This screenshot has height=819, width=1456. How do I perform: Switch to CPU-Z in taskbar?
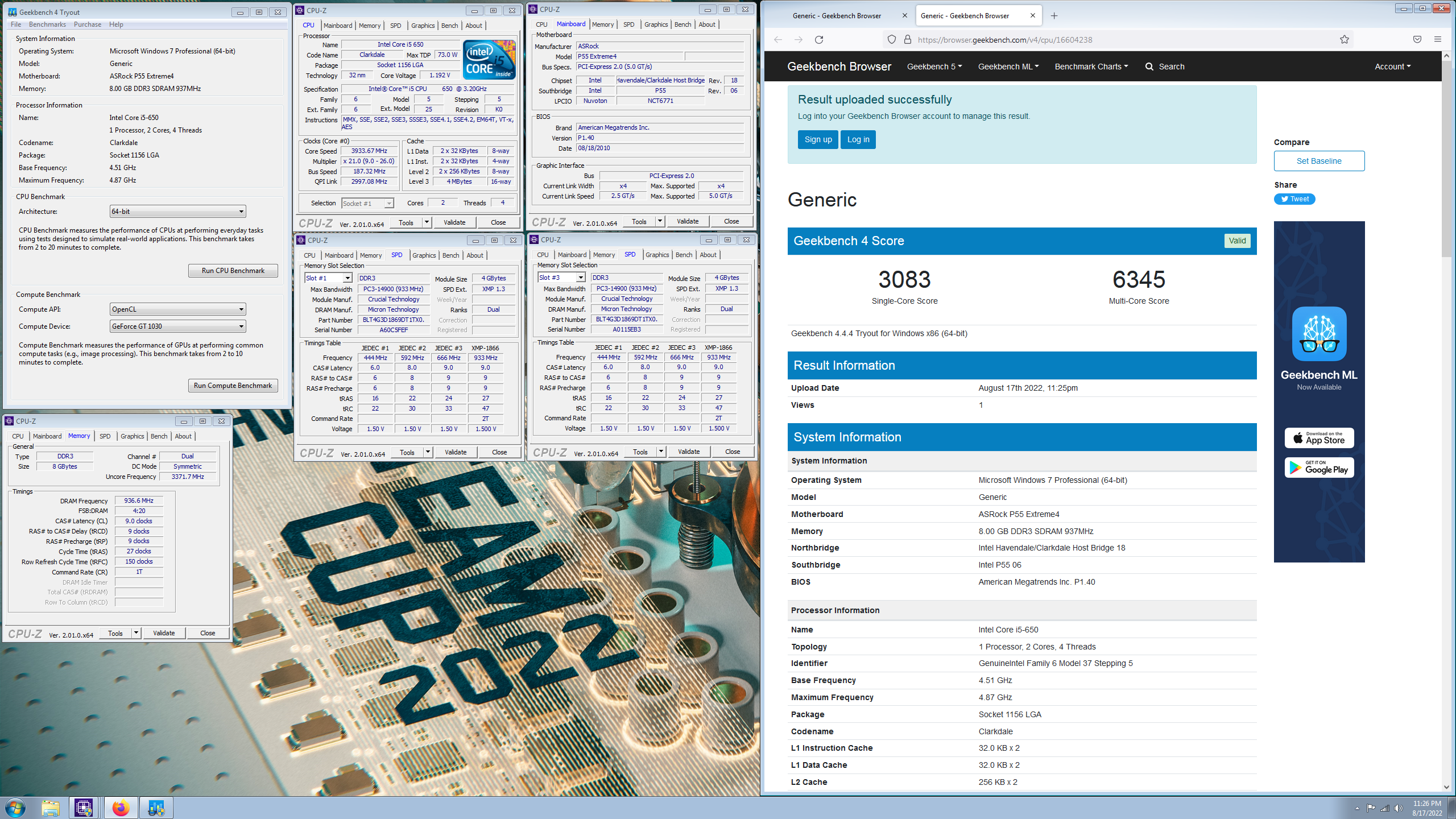click(84, 808)
